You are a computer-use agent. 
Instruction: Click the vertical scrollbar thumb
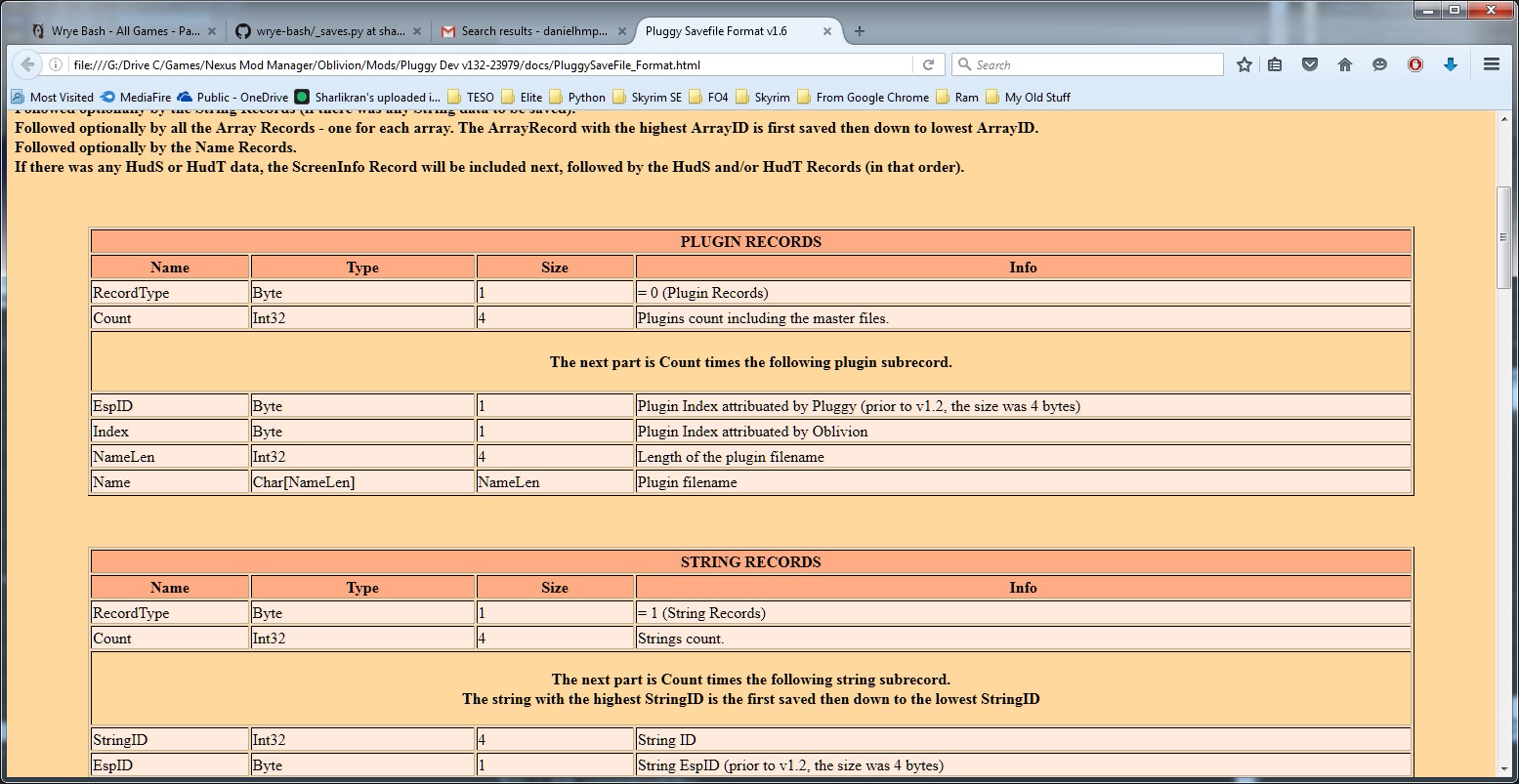point(1505,237)
